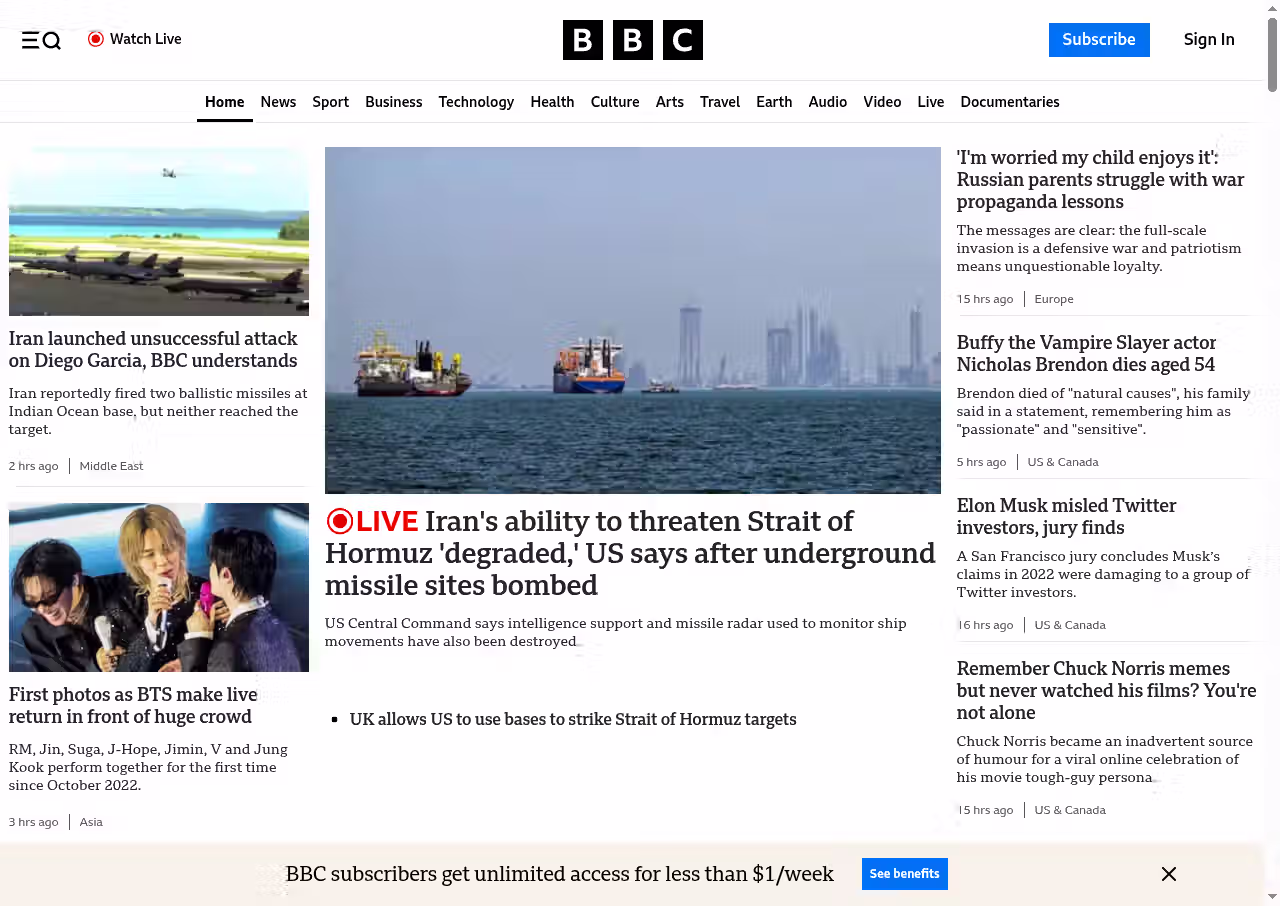Switch to the Technology tab
The height and width of the screenshot is (906, 1280).
tap(476, 102)
